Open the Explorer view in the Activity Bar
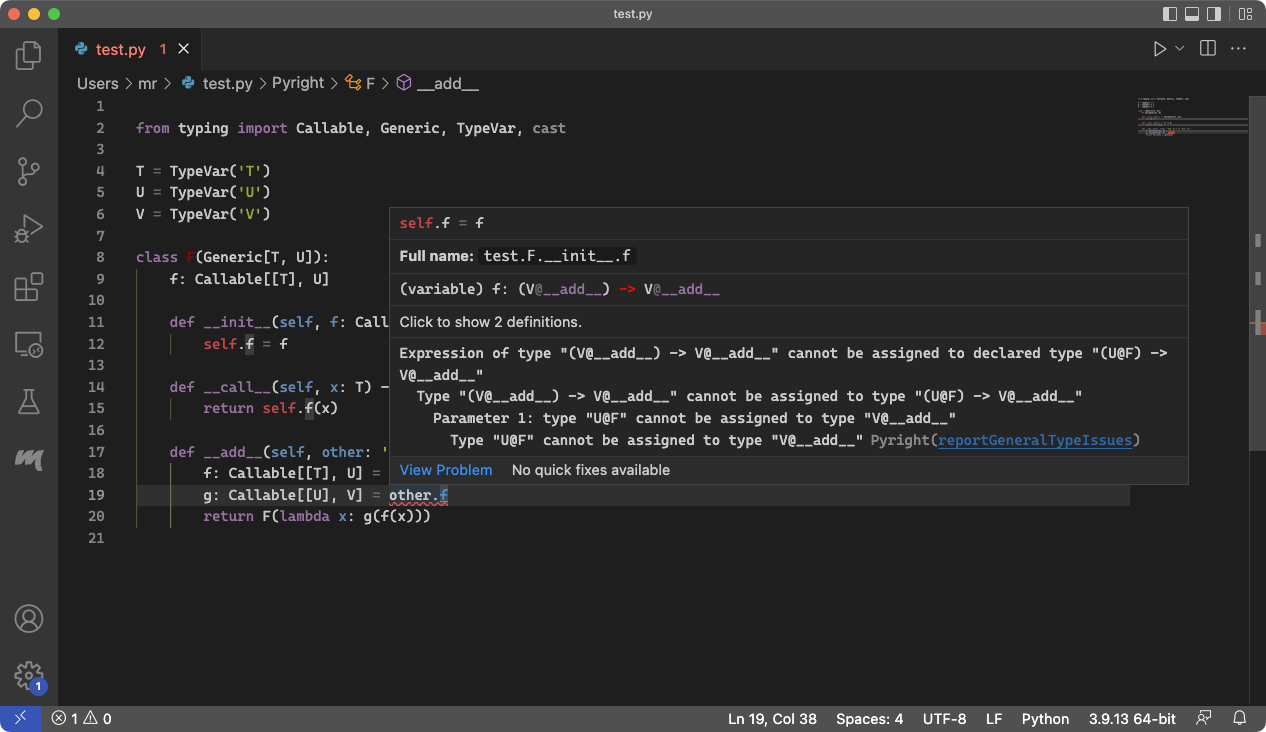This screenshot has width=1266, height=732. [x=29, y=56]
